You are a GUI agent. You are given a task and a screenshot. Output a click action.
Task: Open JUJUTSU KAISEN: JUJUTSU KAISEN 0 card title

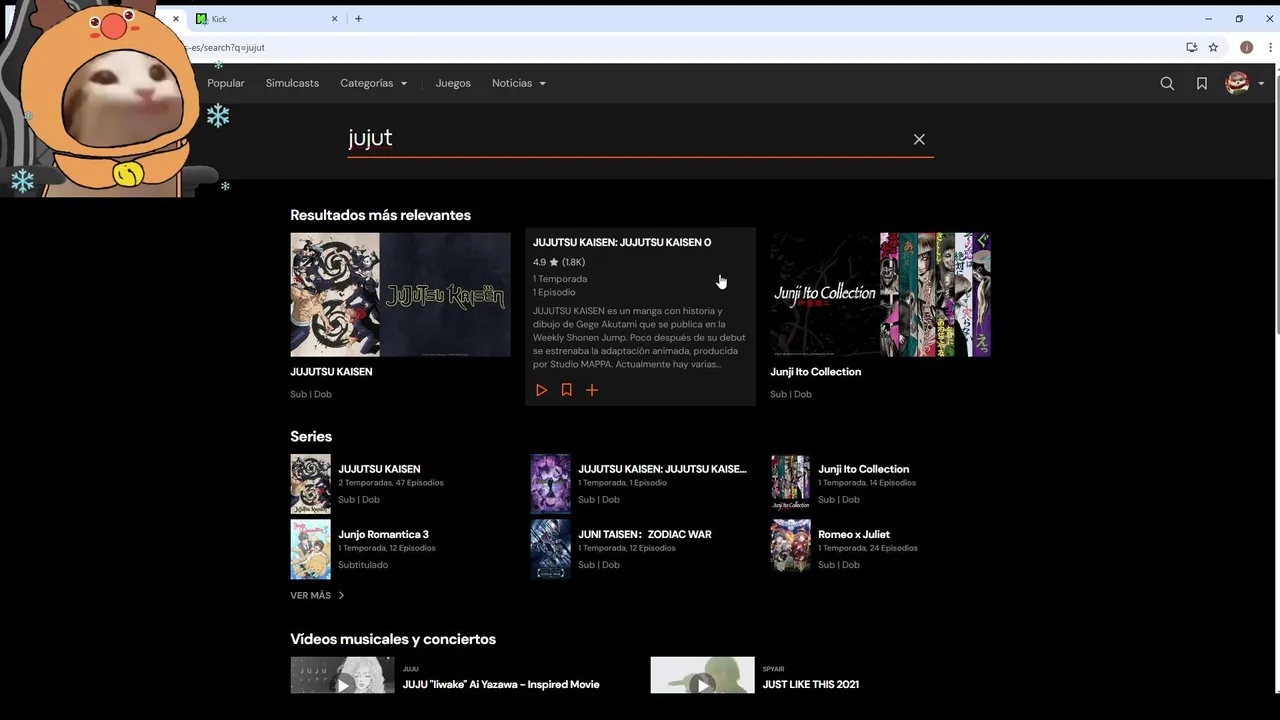coord(622,242)
